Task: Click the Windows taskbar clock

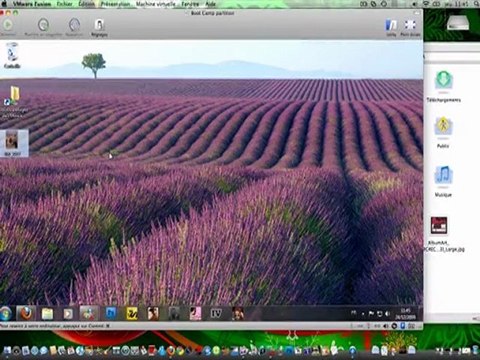Action: coord(405,314)
